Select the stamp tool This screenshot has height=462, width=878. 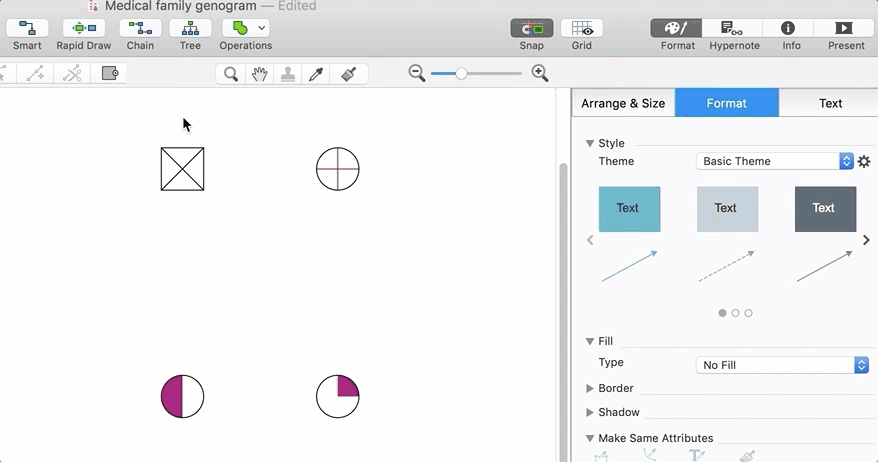tap(288, 74)
